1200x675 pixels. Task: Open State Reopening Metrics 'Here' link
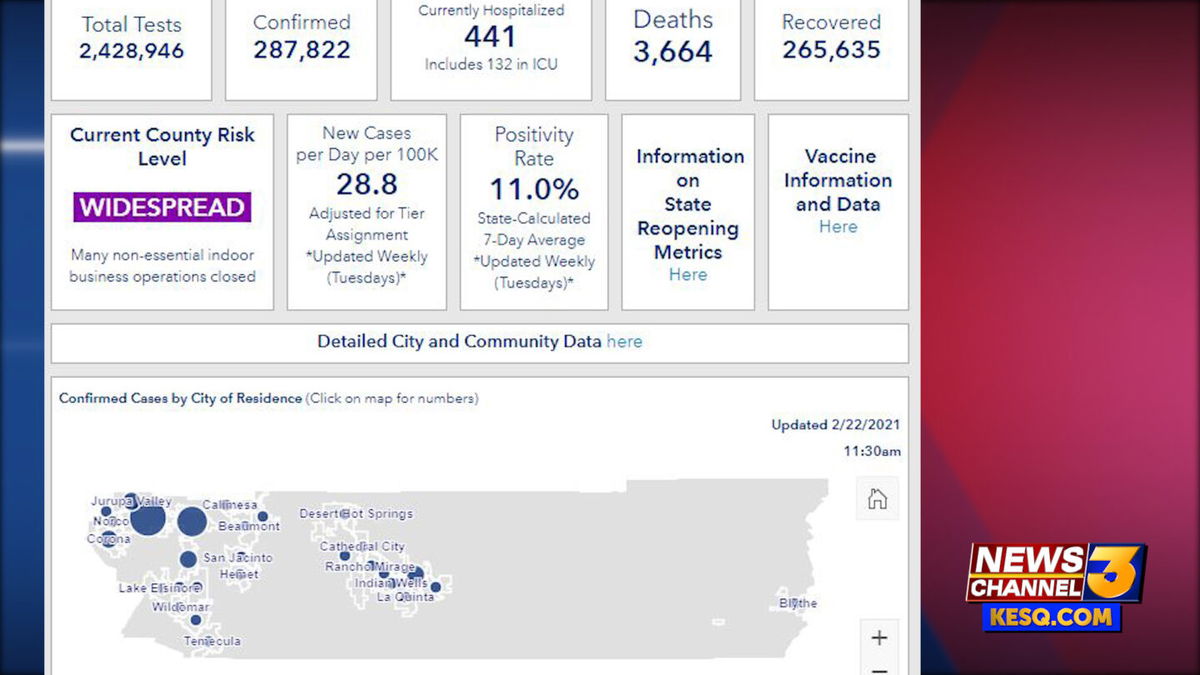pos(688,275)
